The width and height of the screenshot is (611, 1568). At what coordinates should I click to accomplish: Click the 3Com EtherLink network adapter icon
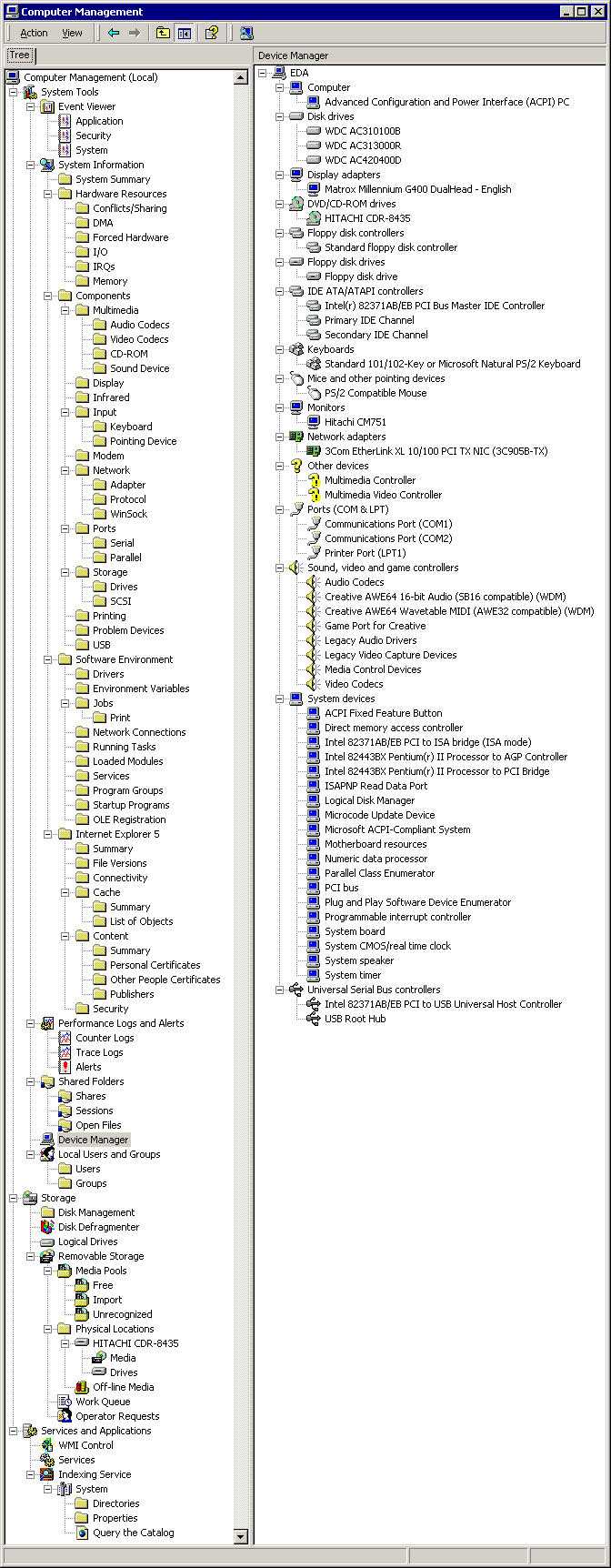pos(314,451)
